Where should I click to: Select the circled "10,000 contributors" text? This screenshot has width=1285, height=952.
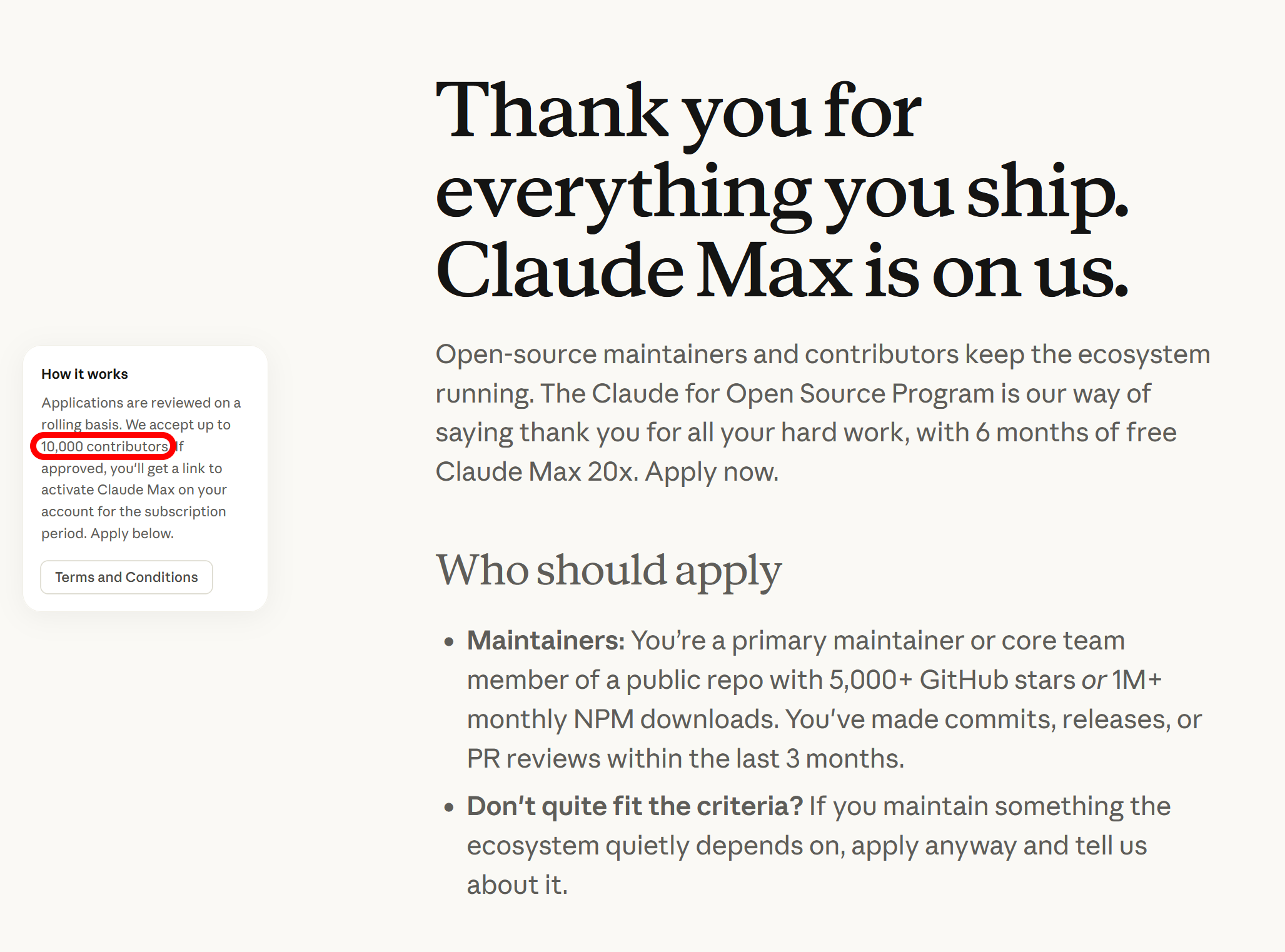(x=104, y=446)
